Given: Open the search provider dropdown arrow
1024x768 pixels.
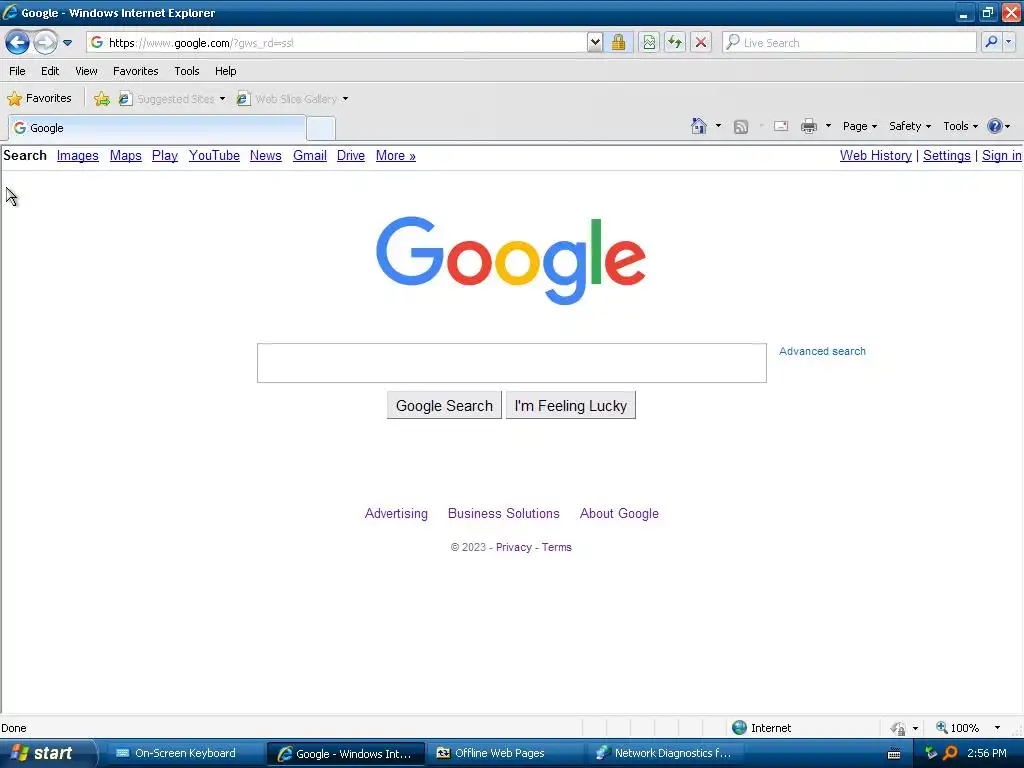Looking at the screenshot, I should 1009,42.
